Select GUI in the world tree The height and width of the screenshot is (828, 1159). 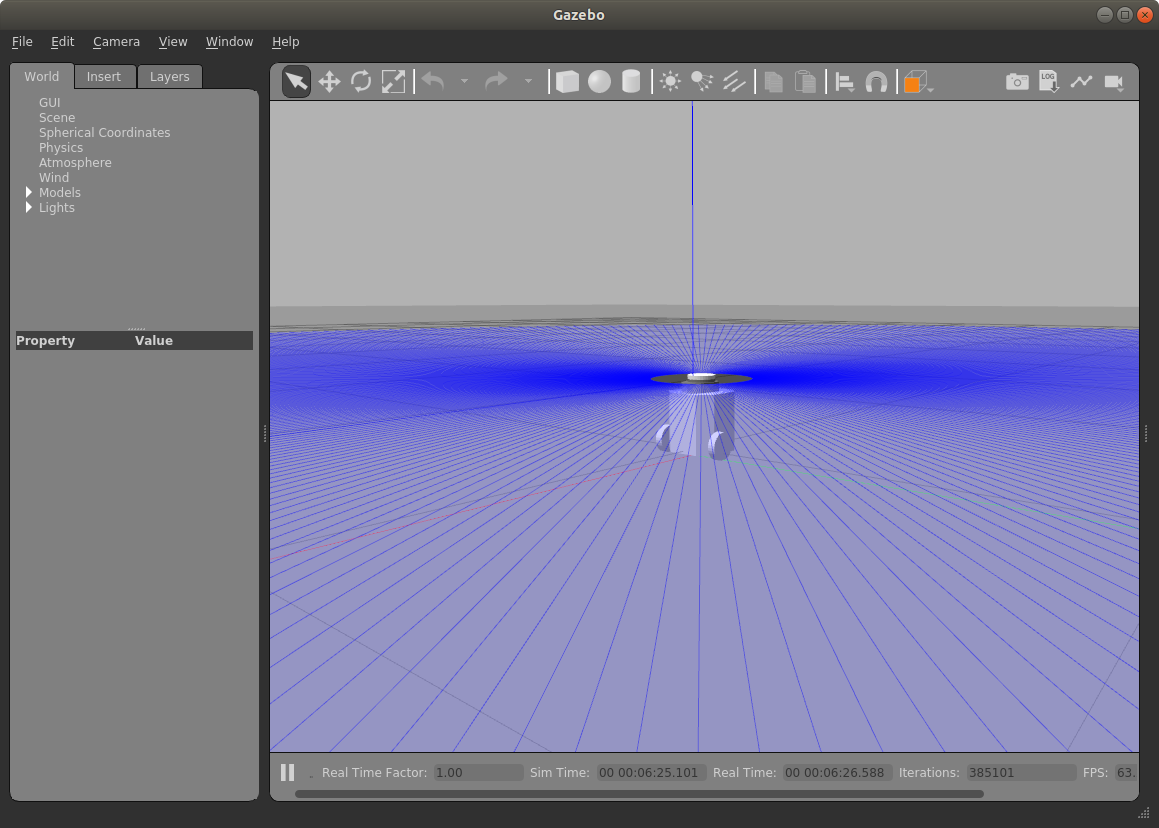click(x=50, y=102)
